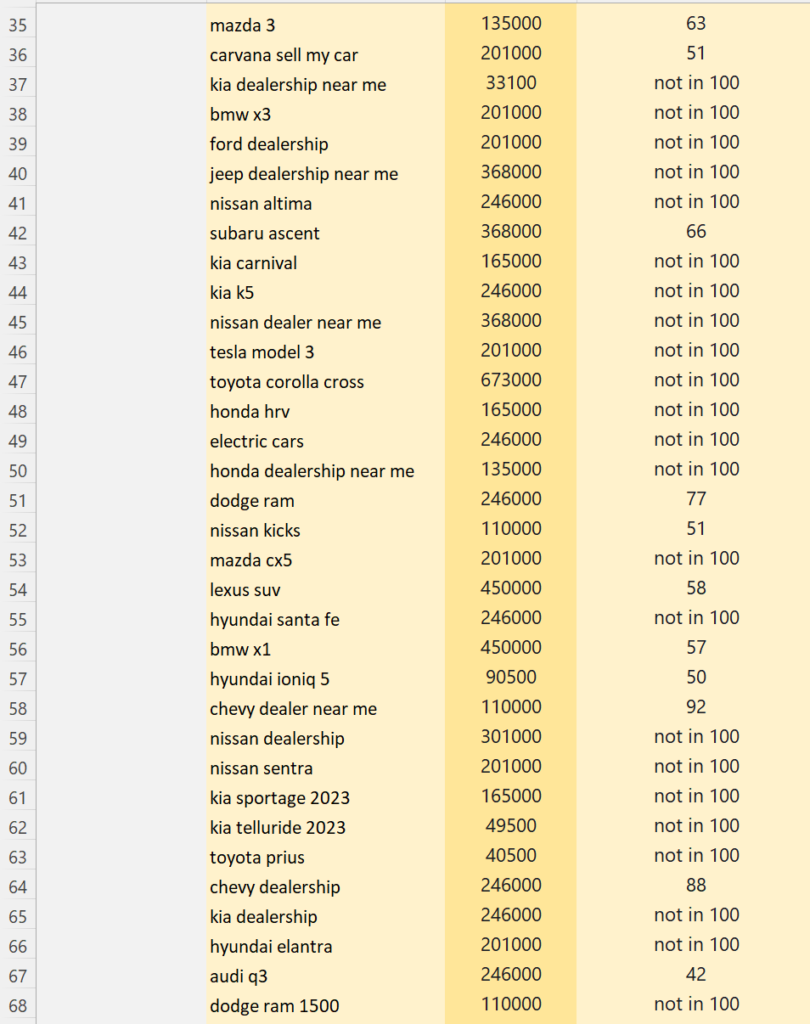Select row header 57
The width and height of the screenshot is (810, 1024).
click(18, 679)
